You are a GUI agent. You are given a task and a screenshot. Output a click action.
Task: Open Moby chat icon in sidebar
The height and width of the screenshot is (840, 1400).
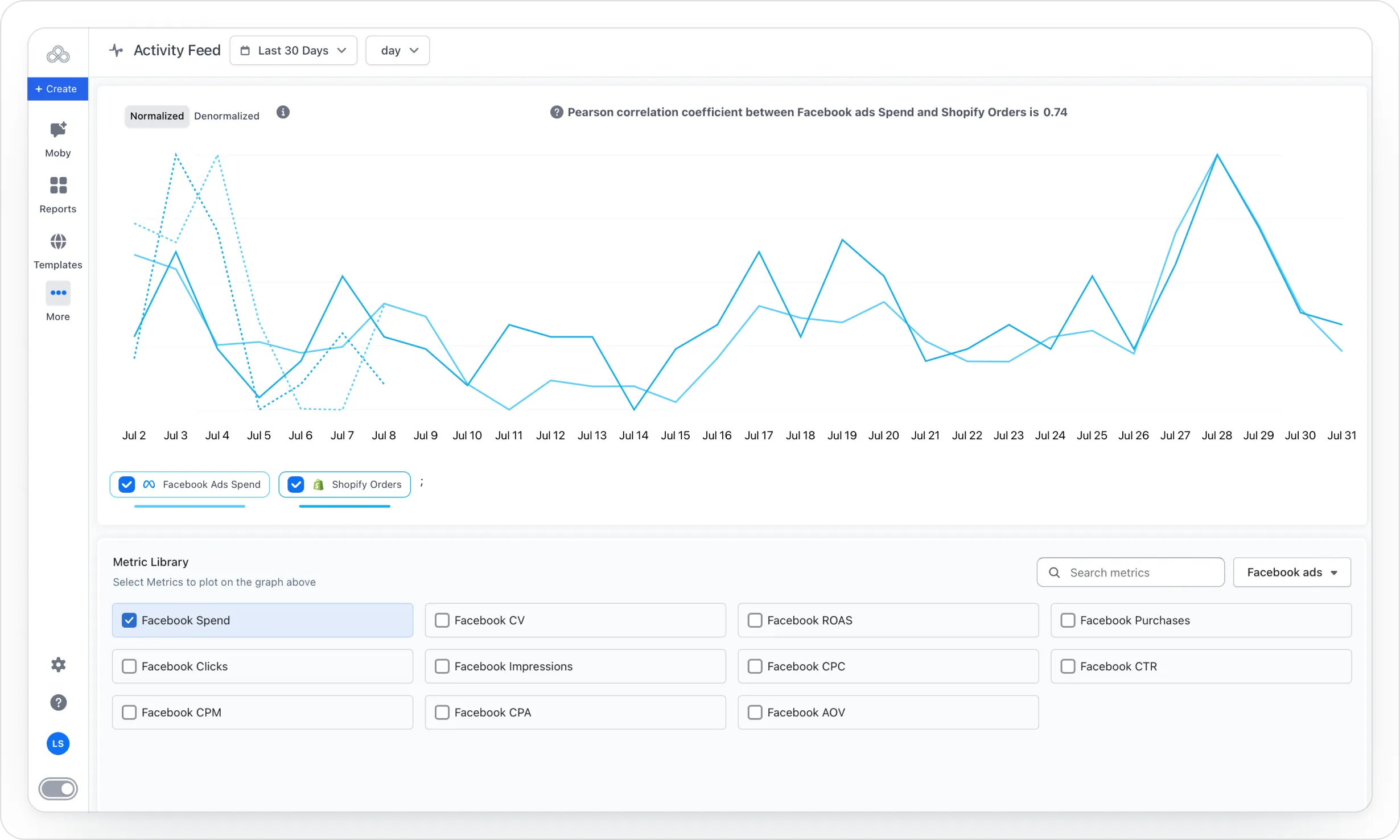point(58,130)
